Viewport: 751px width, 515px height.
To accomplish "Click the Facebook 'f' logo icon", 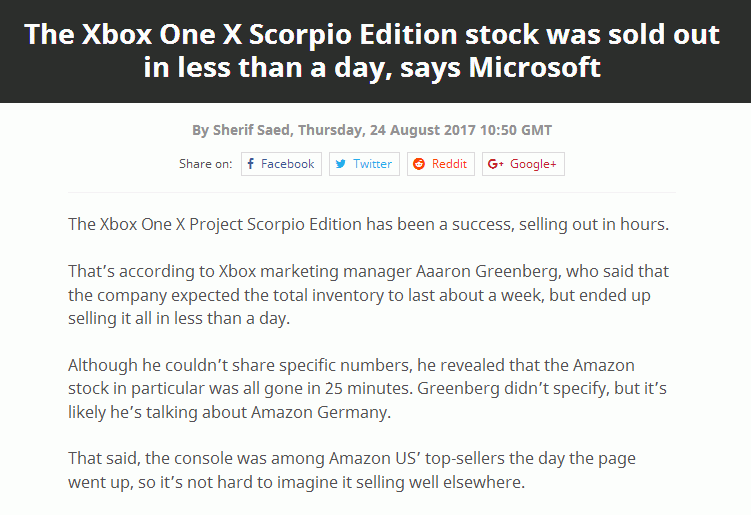I will click(250, 164).
